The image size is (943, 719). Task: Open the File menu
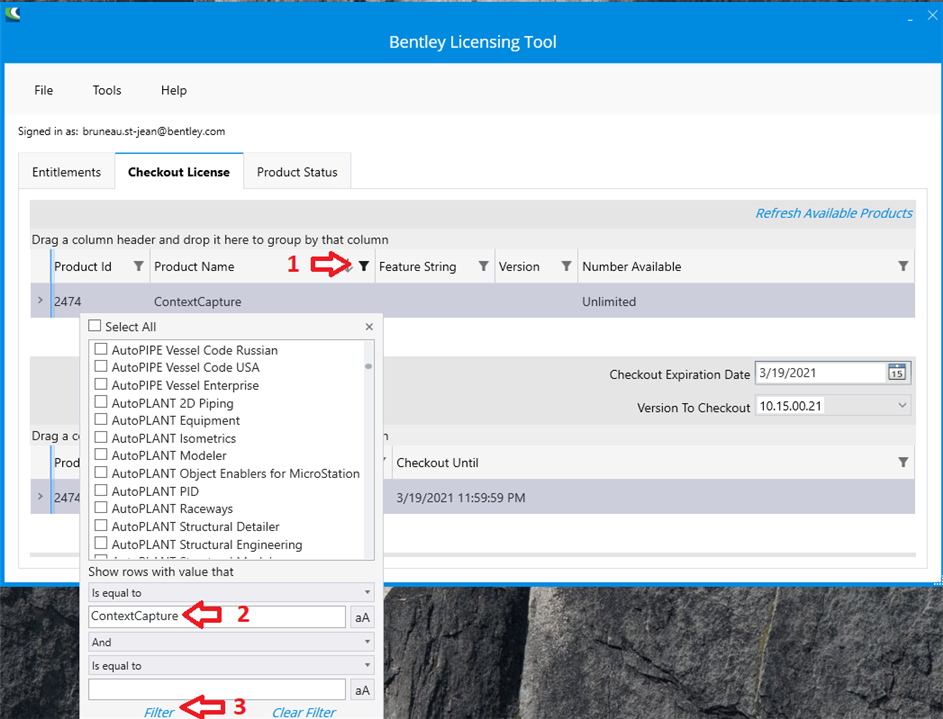43,90
